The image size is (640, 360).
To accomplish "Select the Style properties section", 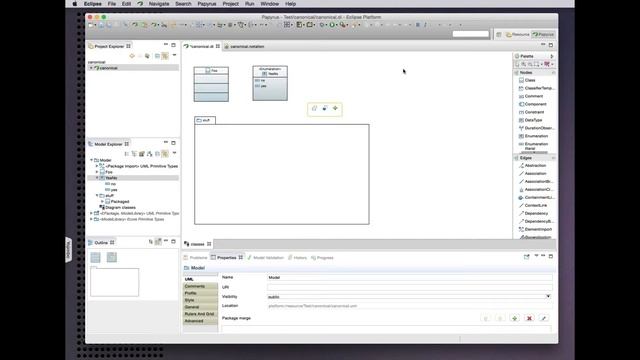I will 200,300.
